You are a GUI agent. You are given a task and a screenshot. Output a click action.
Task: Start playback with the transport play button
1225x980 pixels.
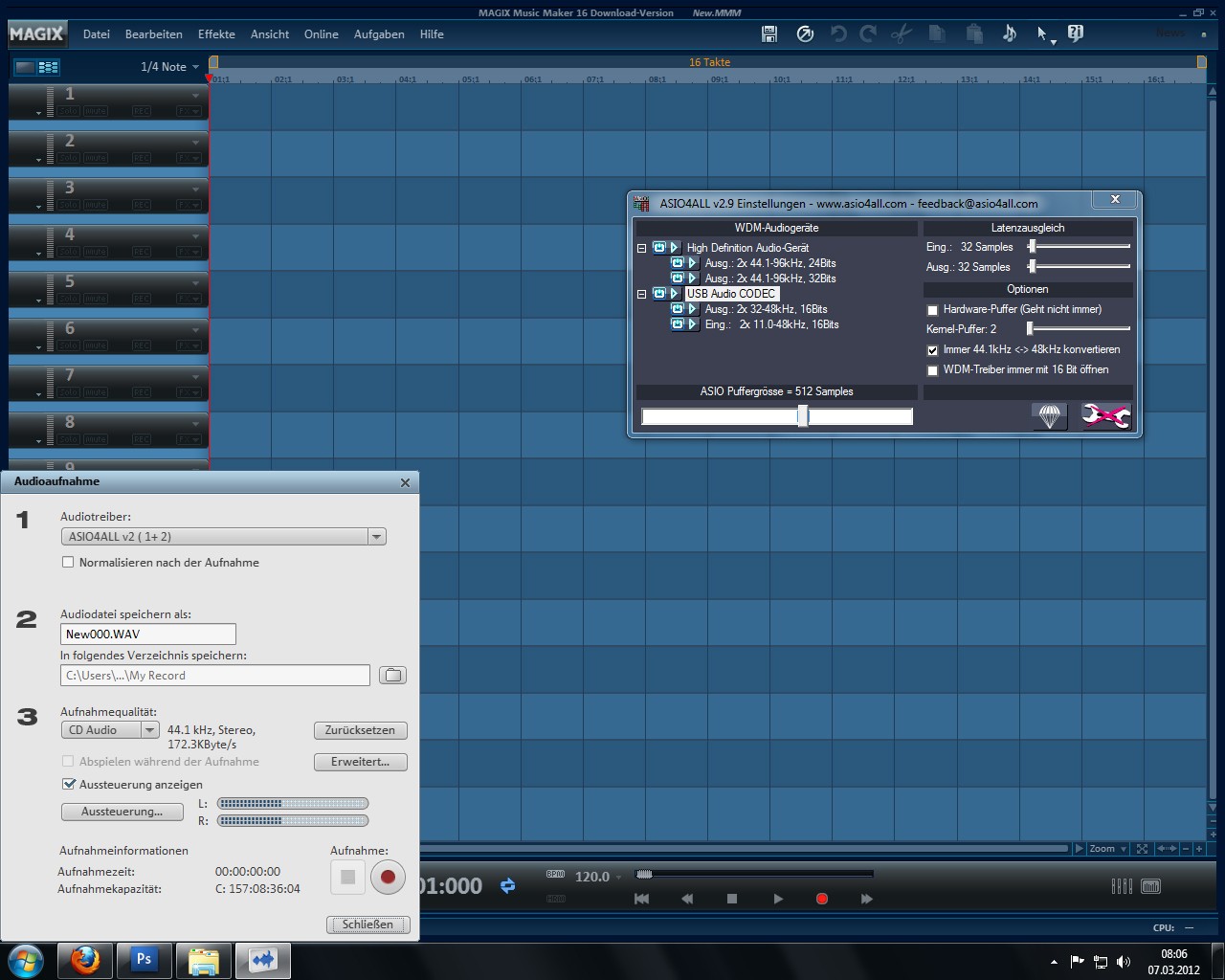pyautogui.click(x=778, y=899)
